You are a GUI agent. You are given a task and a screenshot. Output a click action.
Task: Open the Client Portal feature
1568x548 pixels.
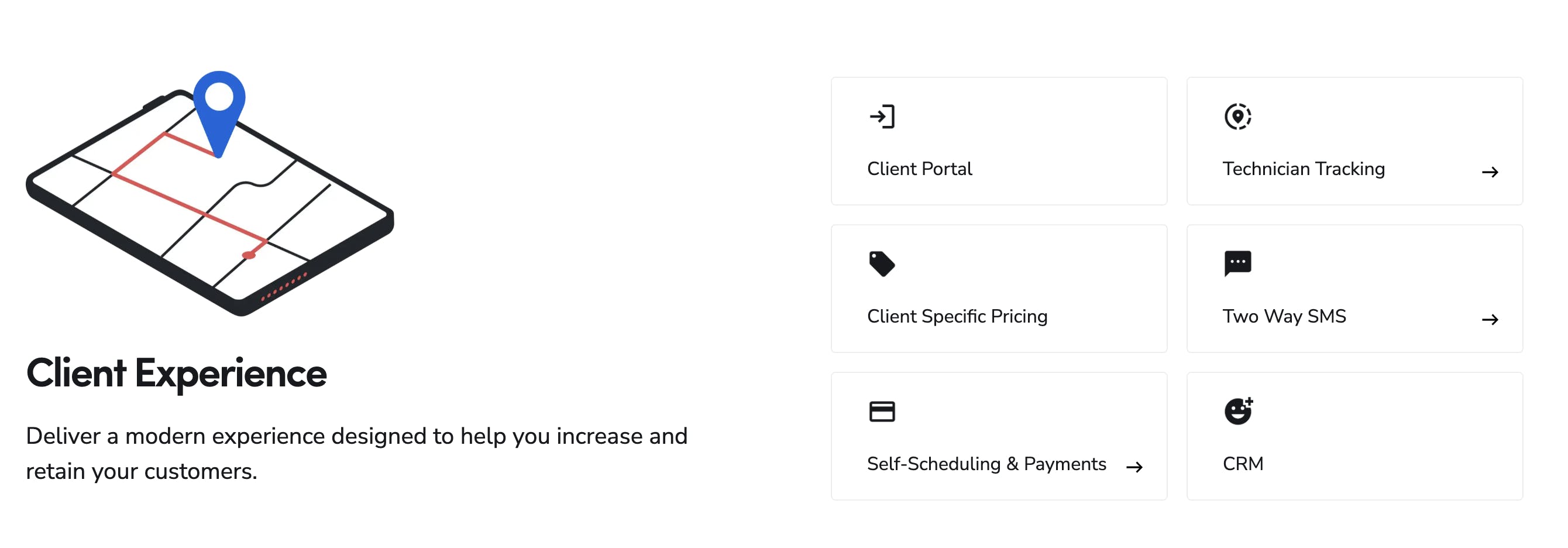[x=919, y=169]
